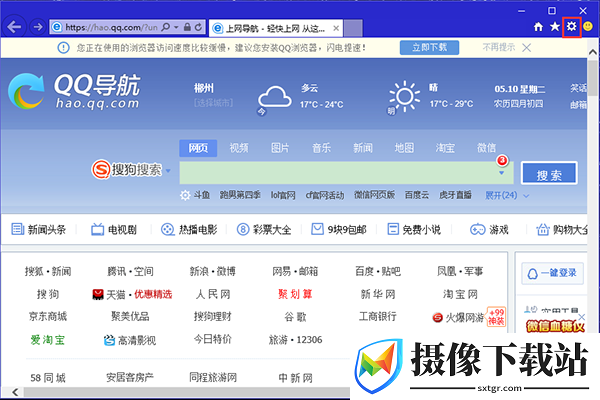
Task: Switch to the 视频 search tab
Action: [x=239, y=148]
